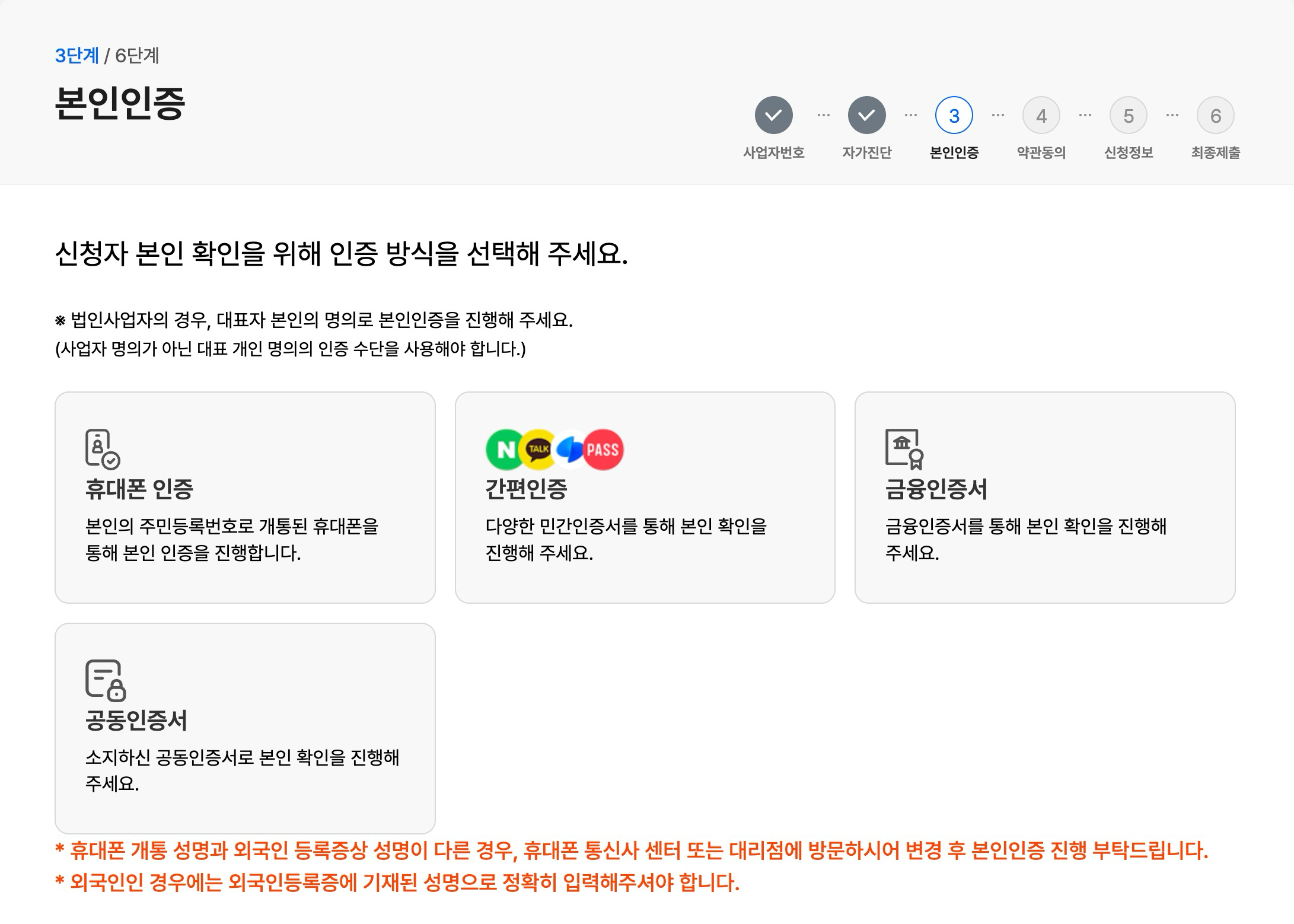Click the phone verification icon

(x=102, y=449)
